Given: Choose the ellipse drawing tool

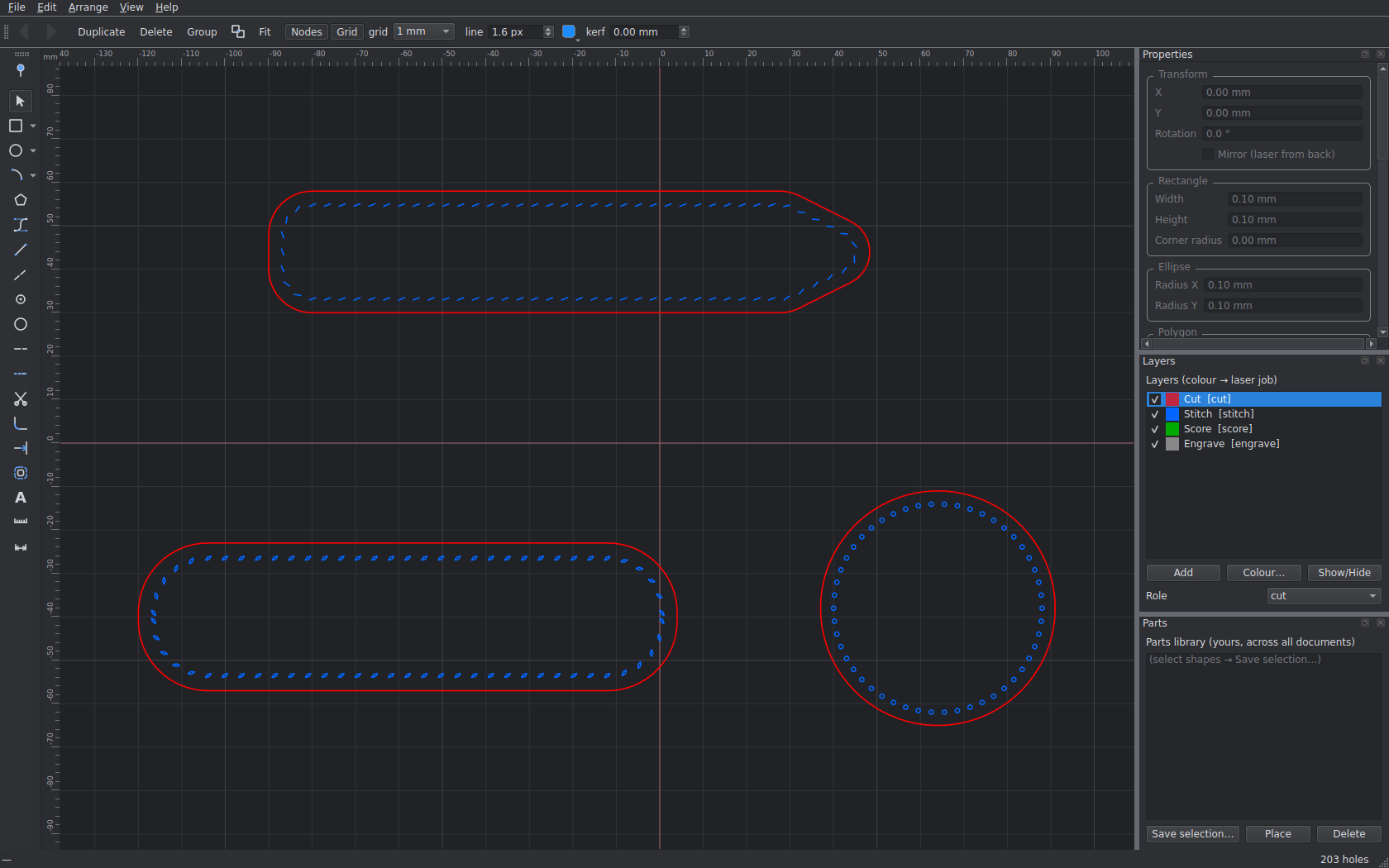Looking at the screenshot, I should (16, 150).
